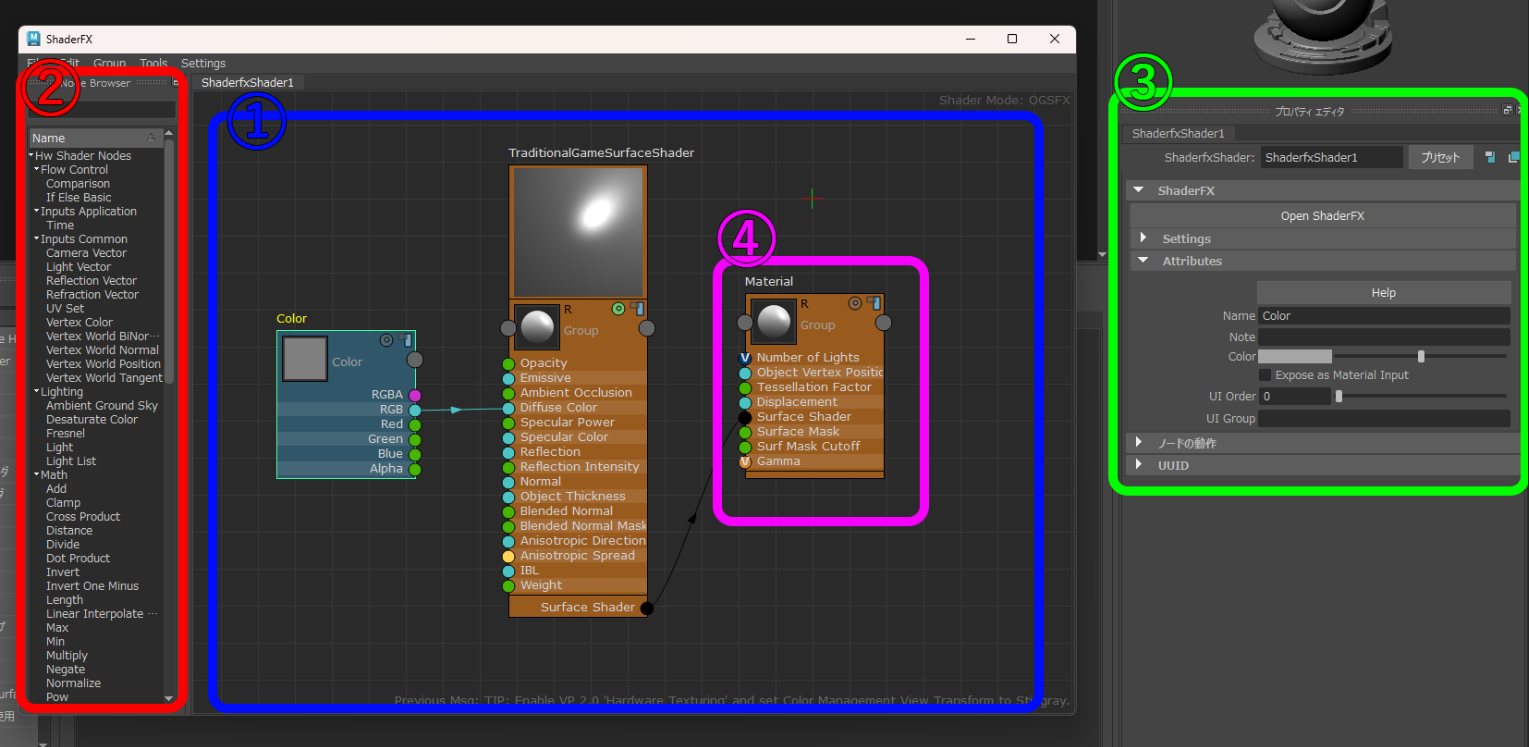1529x747 pixels.
Task: Click the Color node's gray swatch preview
Action: (305, 359)
